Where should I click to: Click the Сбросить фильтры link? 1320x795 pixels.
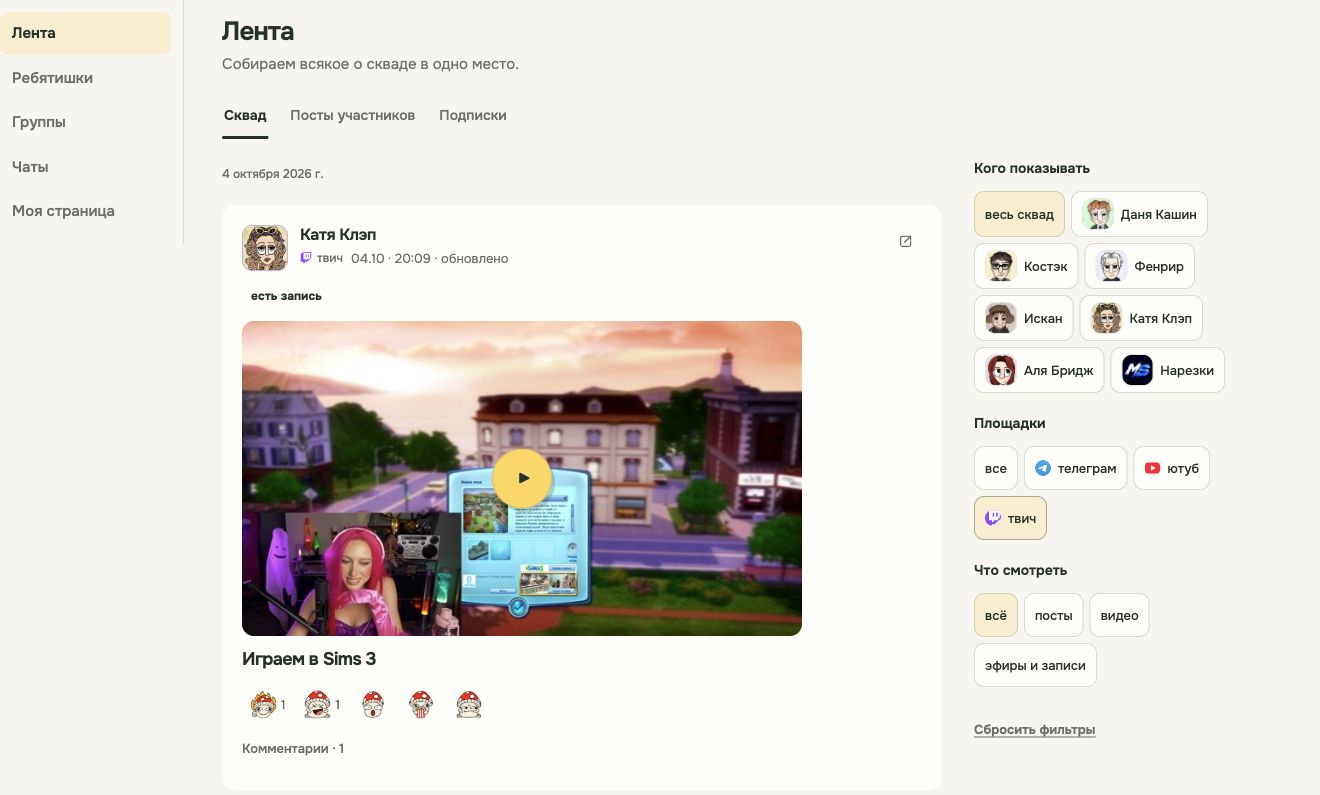click(x=1035, y=729)
